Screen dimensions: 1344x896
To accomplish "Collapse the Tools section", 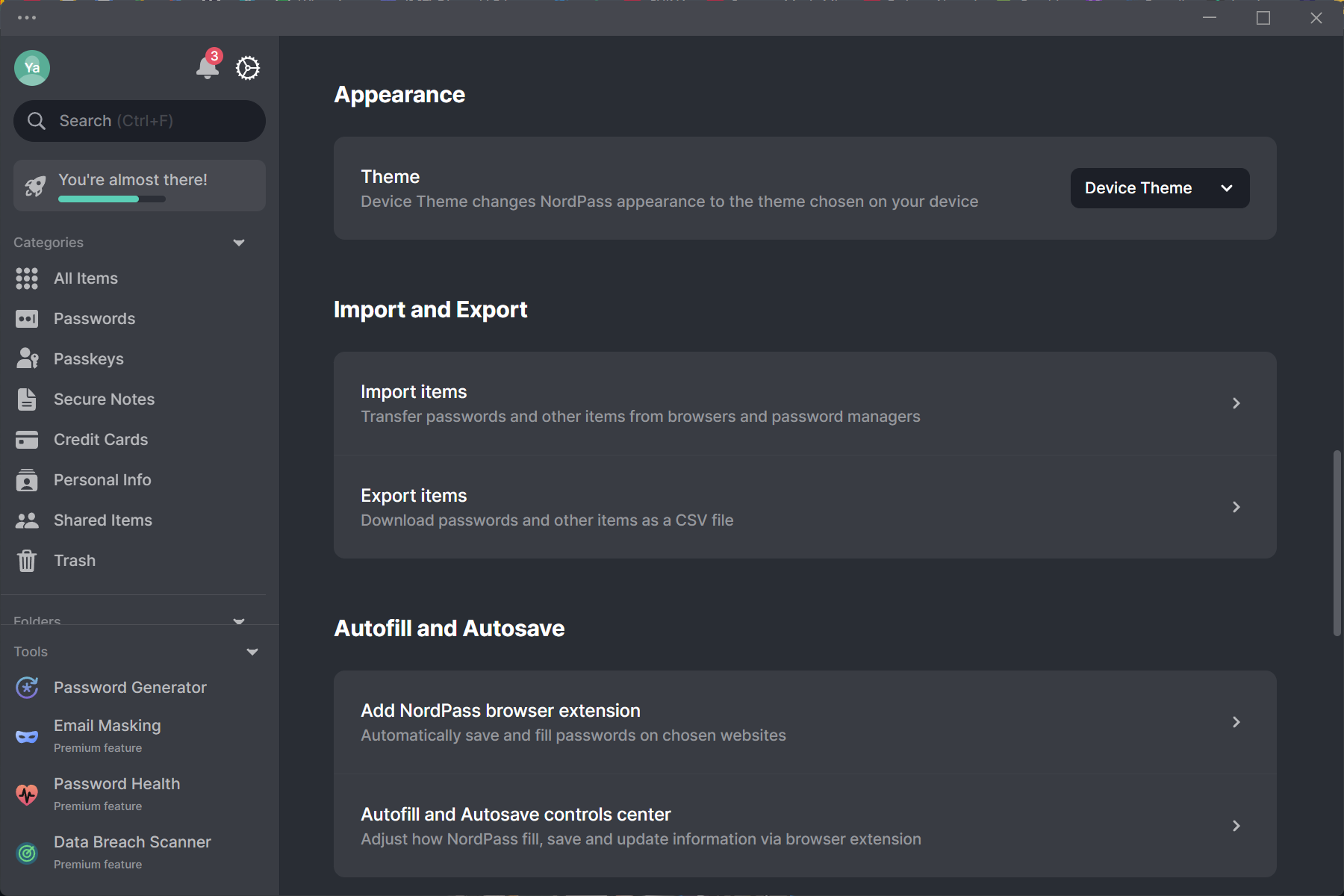I will (252, 652).
